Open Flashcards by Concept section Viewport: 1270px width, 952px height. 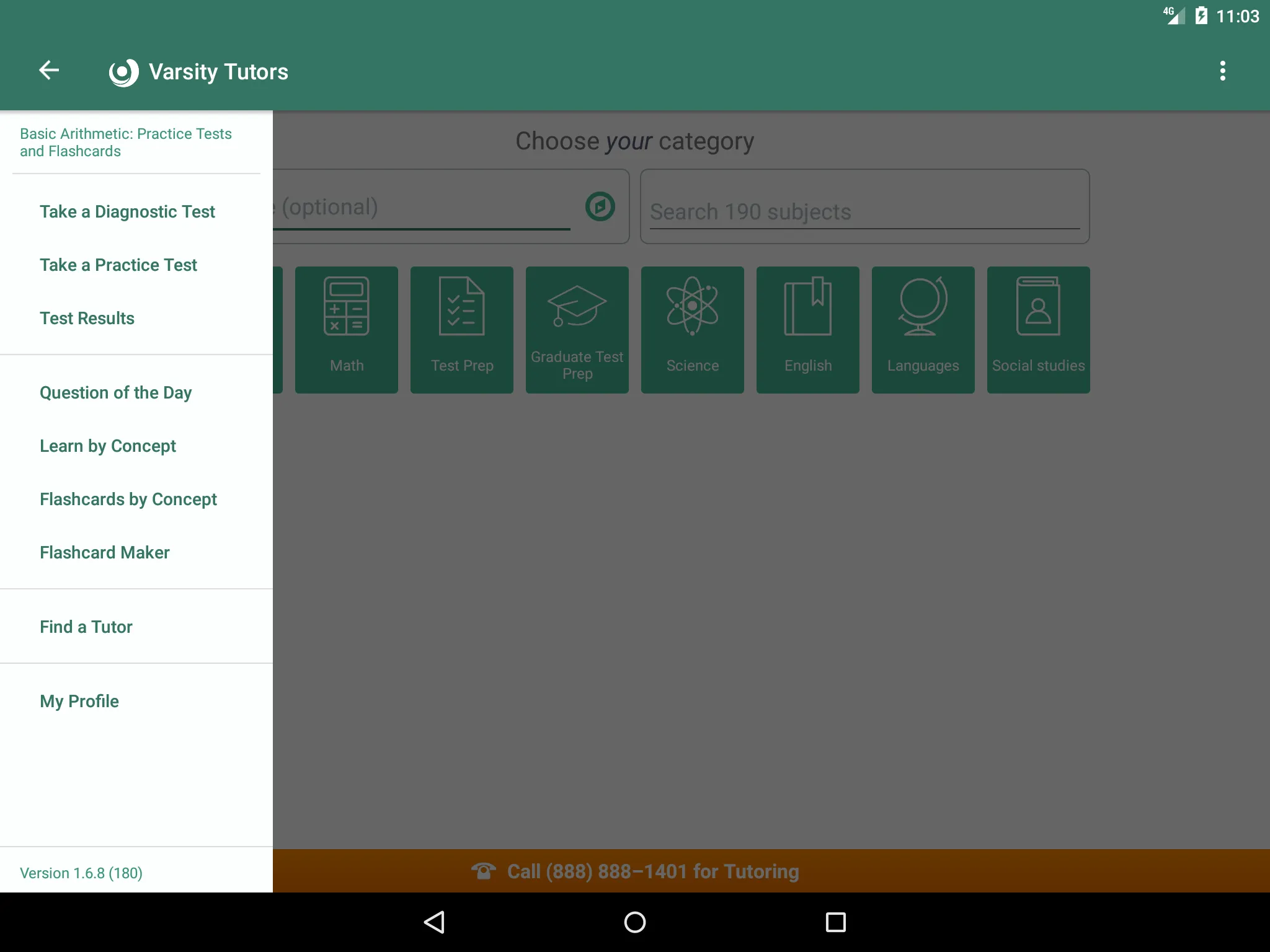[128, 498]
